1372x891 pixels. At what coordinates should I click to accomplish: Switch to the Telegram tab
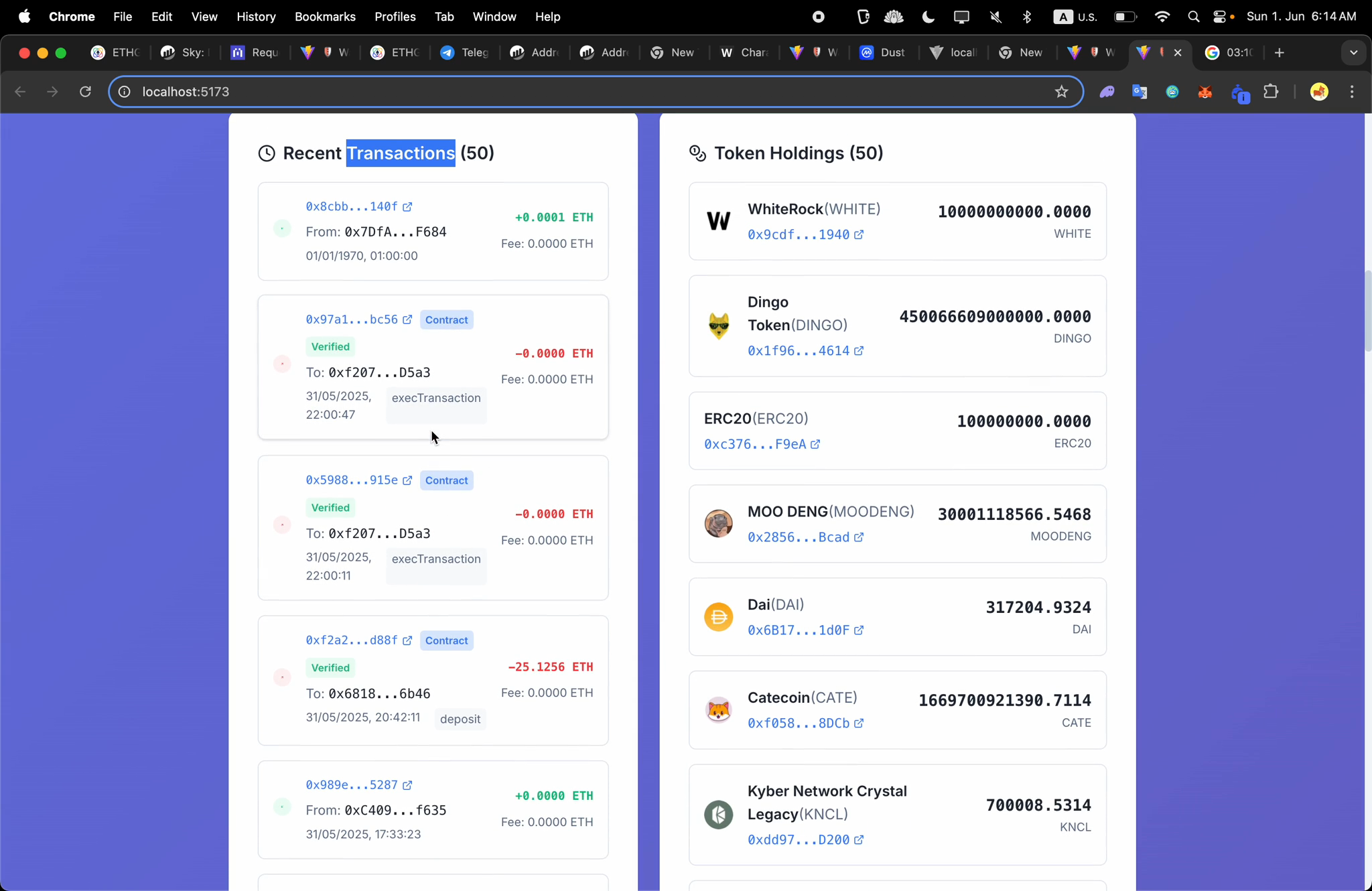465,52
